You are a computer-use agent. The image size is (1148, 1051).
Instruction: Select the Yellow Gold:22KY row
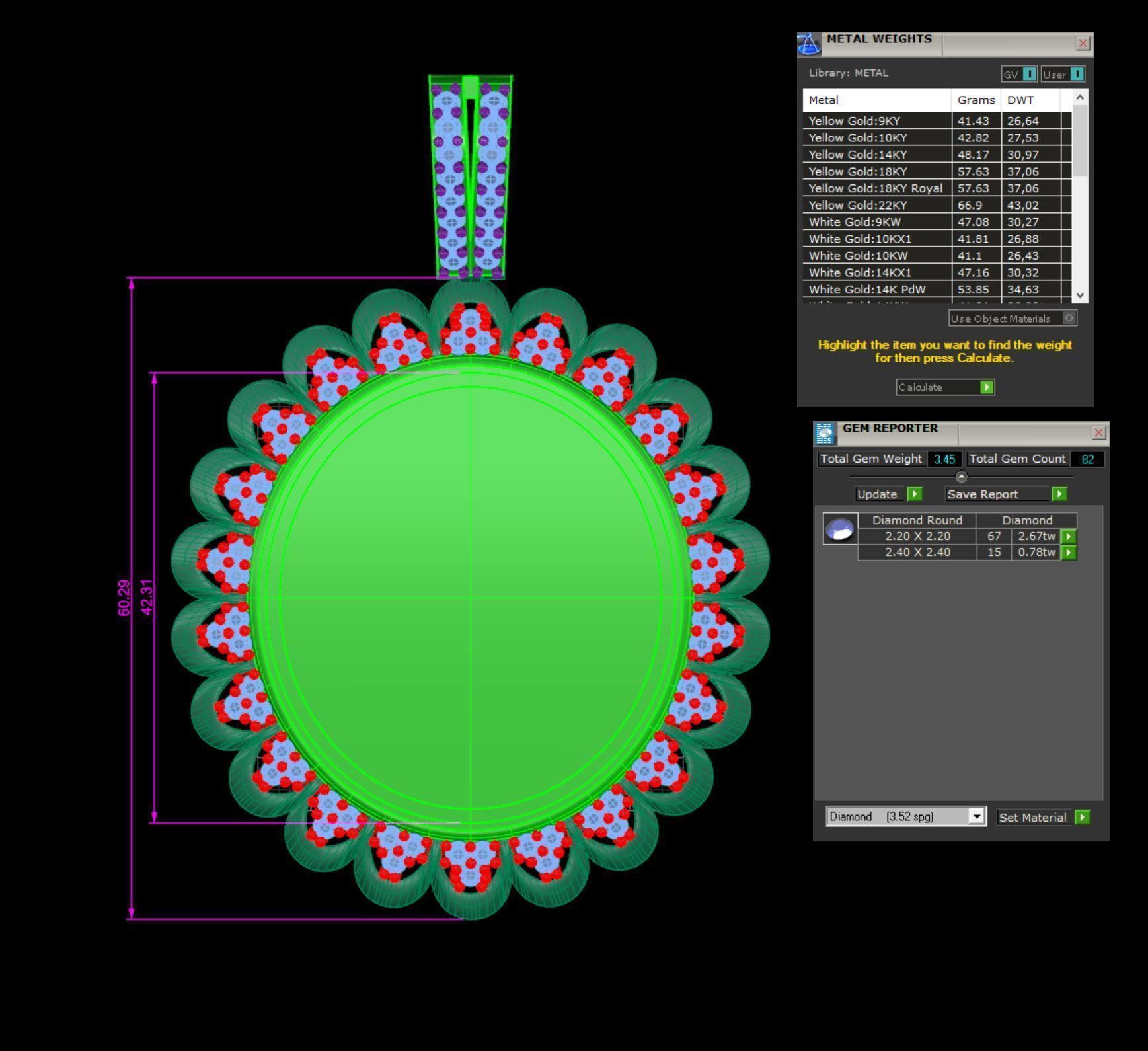tap(937, 206)
